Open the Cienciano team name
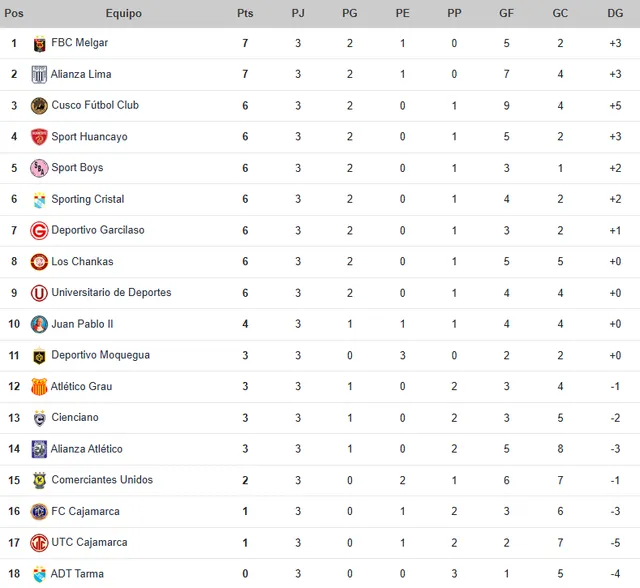Viewport: 640px width, 588px height. coord(75,417)
